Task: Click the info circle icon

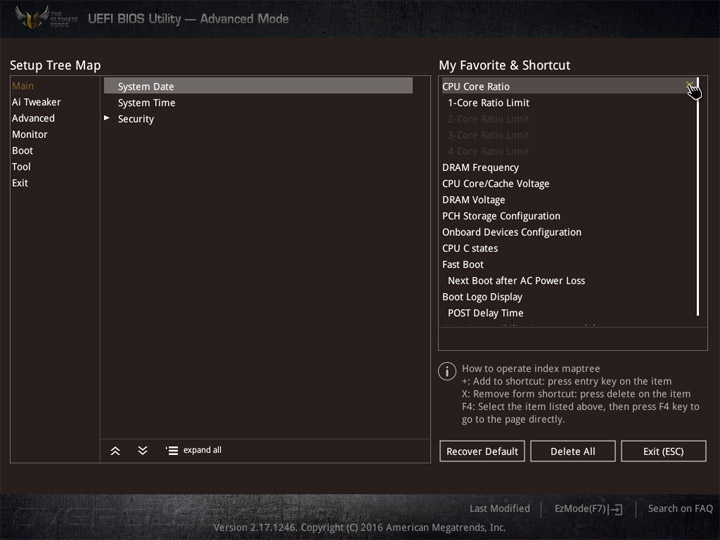Action: (x=447, y=371)
